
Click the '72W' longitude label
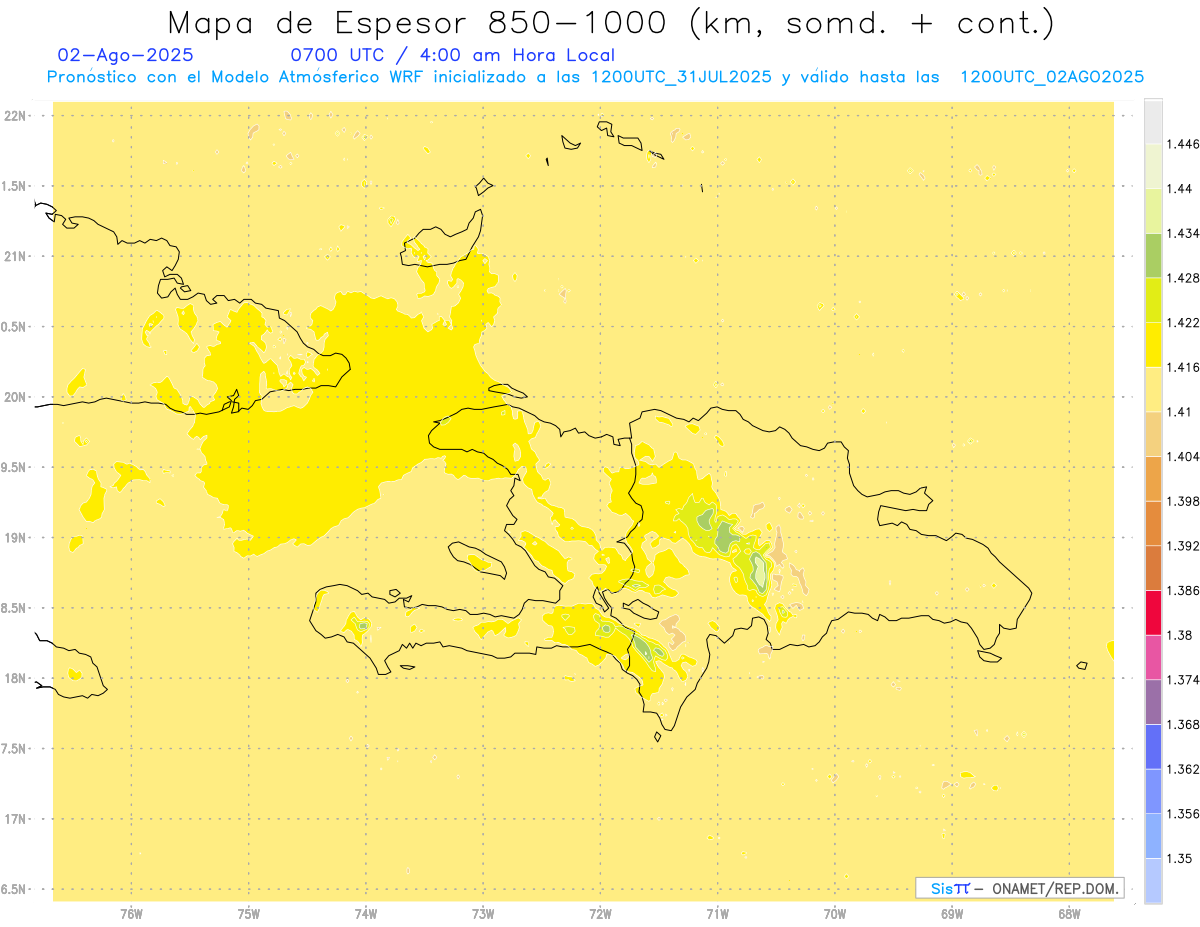pos(600,914)
